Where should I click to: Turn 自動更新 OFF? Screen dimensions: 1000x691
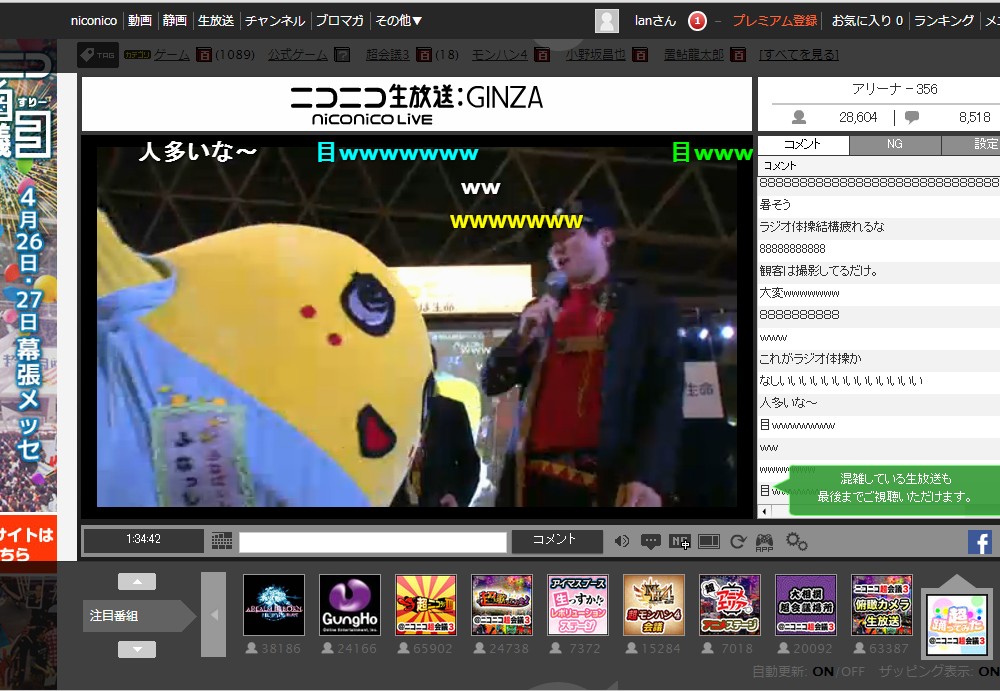pos(853,671)
